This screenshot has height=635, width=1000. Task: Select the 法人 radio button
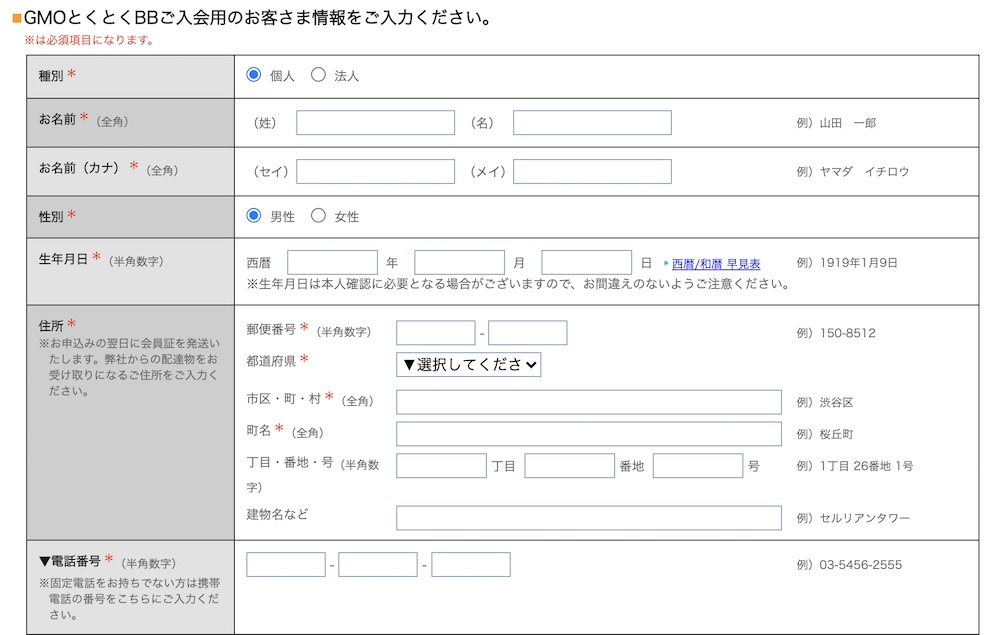click(318, 75)
